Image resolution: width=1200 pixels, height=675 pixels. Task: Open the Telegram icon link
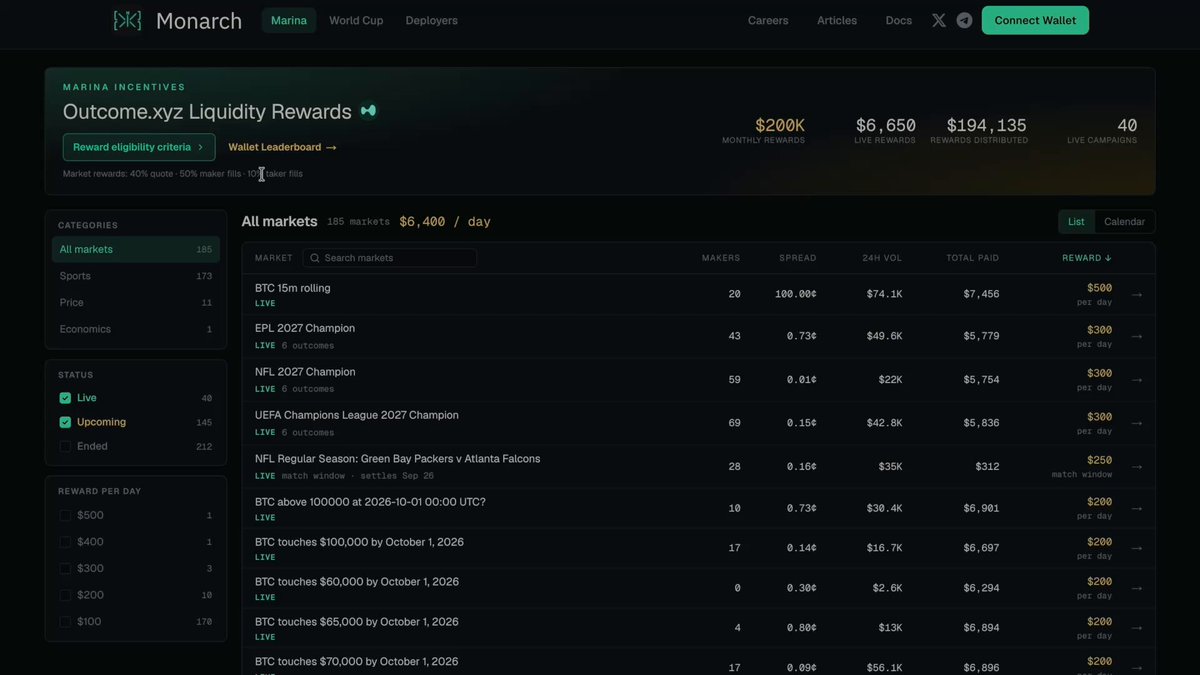[x=964, y=20]
